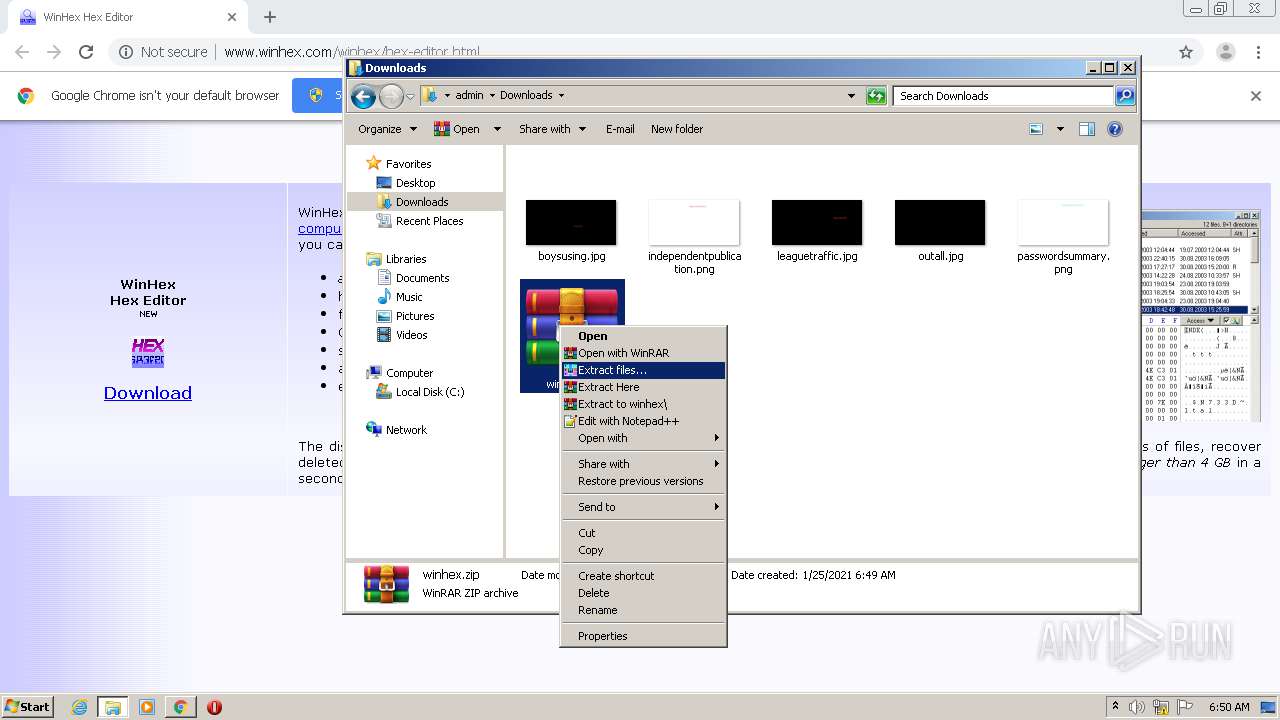Click taskbar clock showing 6:50 AM
This screenshot has width=1280, height=720.
(x=1229, y=707)
